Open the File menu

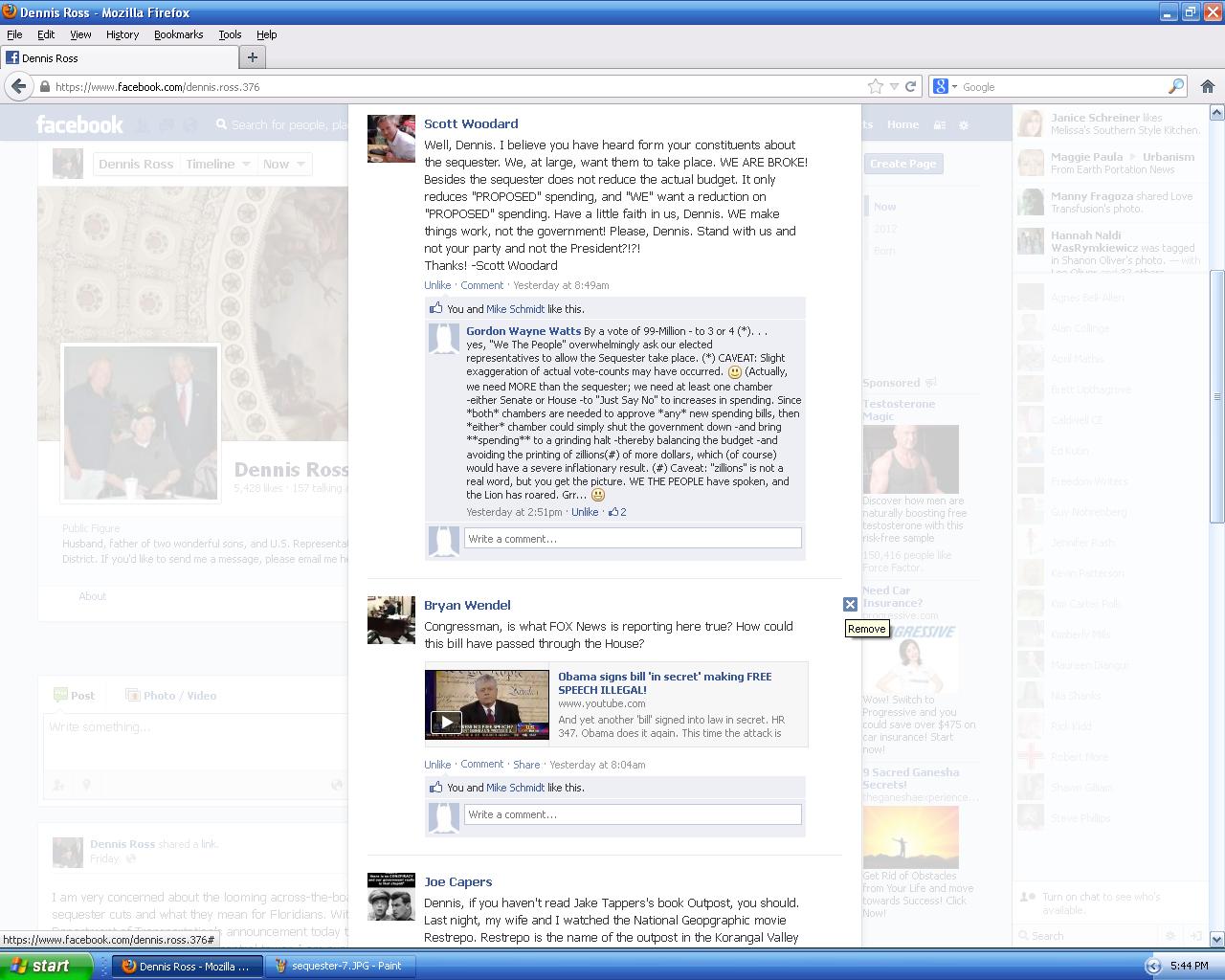tap(14, 34)
